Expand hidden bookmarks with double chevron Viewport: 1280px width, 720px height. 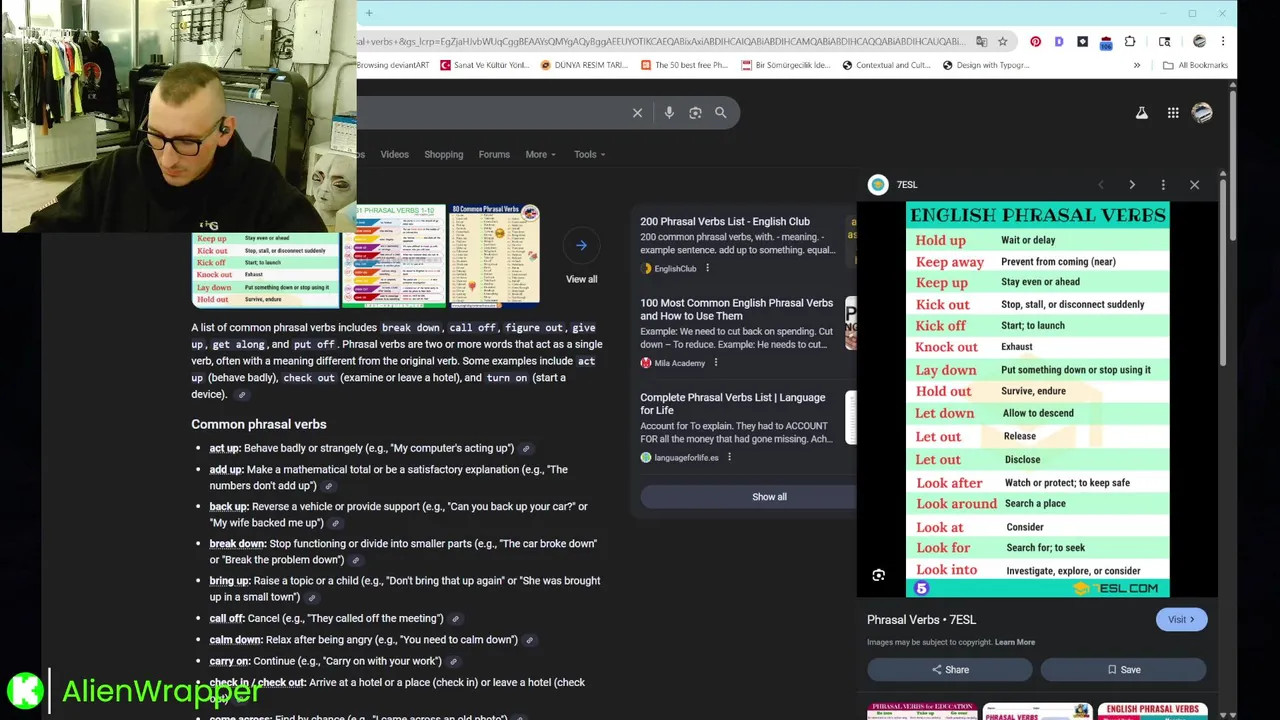click(1136, 65)
